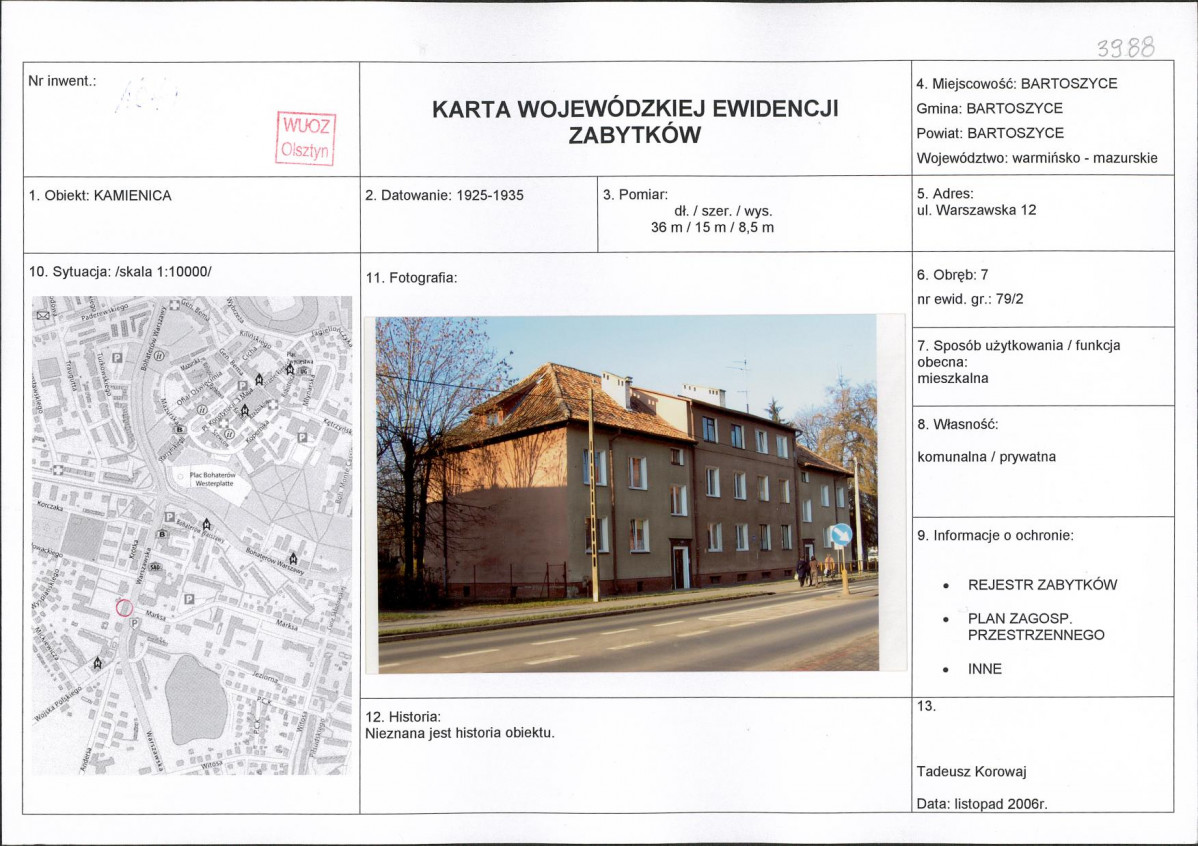This screenshot has height=846, width=1198.
Task: Click the building's white entrance door in photo
Action: pyautogui.click(x=678, y=568)
